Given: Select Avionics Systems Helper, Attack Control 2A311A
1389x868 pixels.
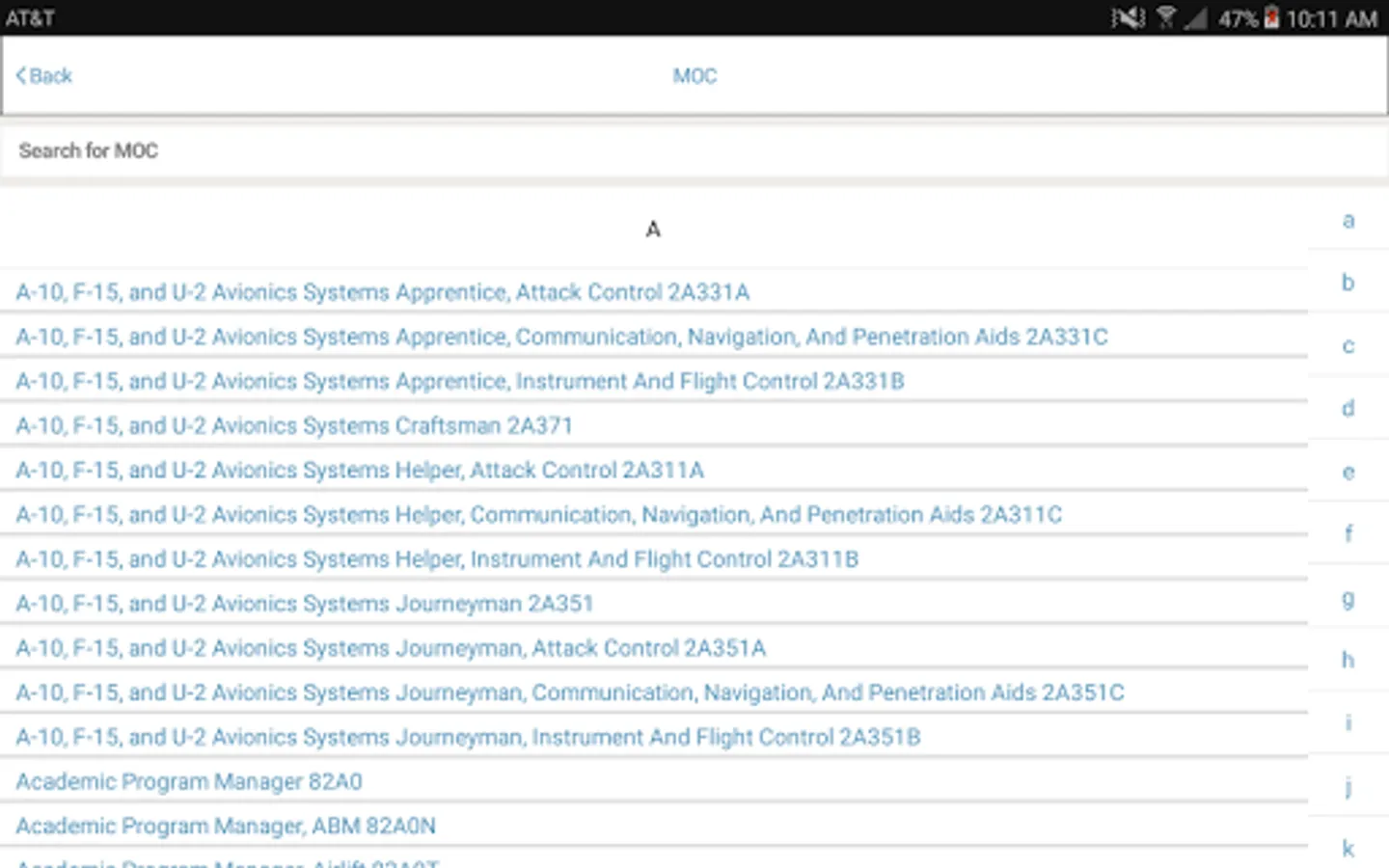Looking at the screenshot, I should (x=360, y=470).
